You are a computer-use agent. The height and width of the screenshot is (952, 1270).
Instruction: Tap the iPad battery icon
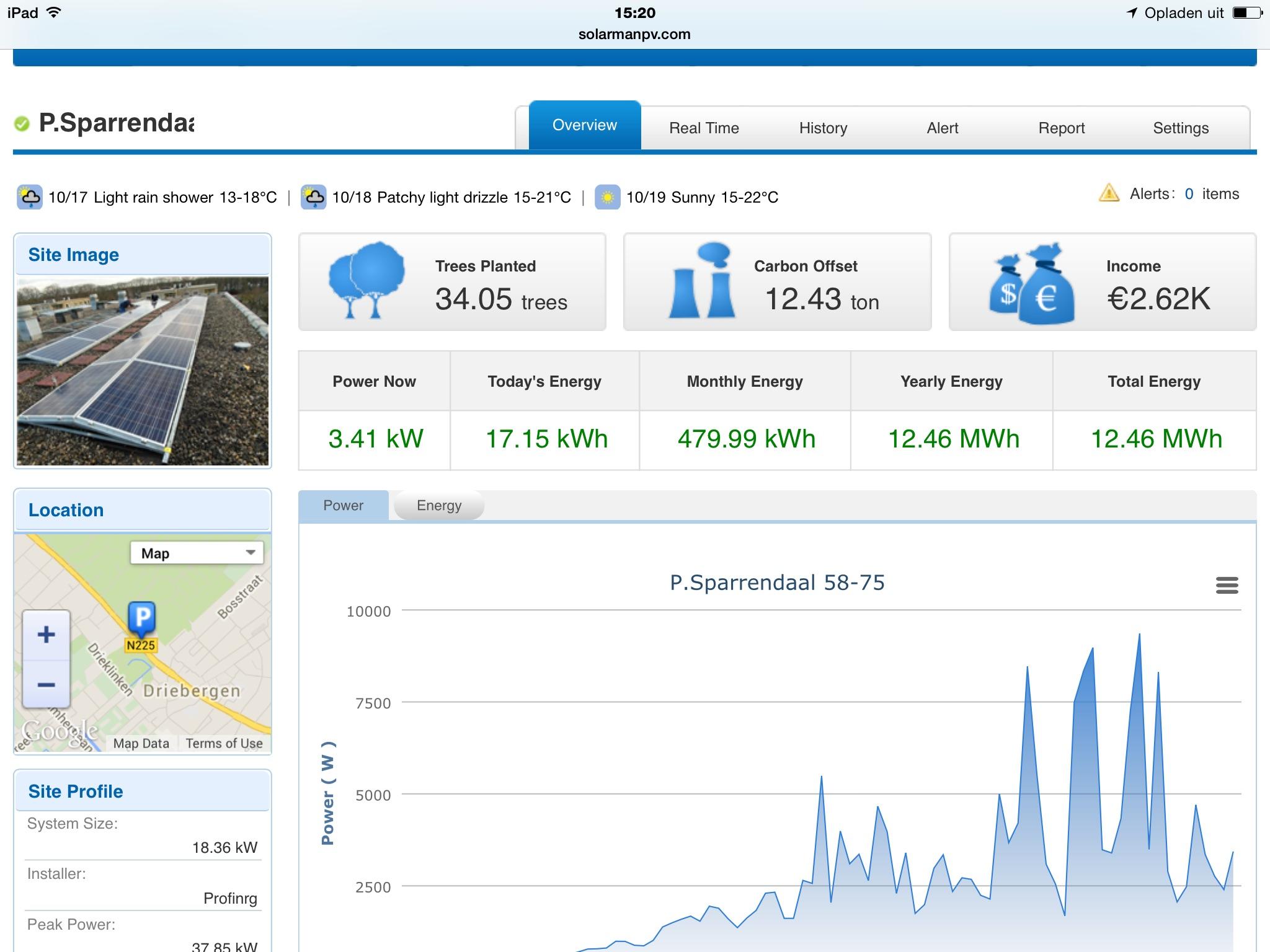point(1246,13)
